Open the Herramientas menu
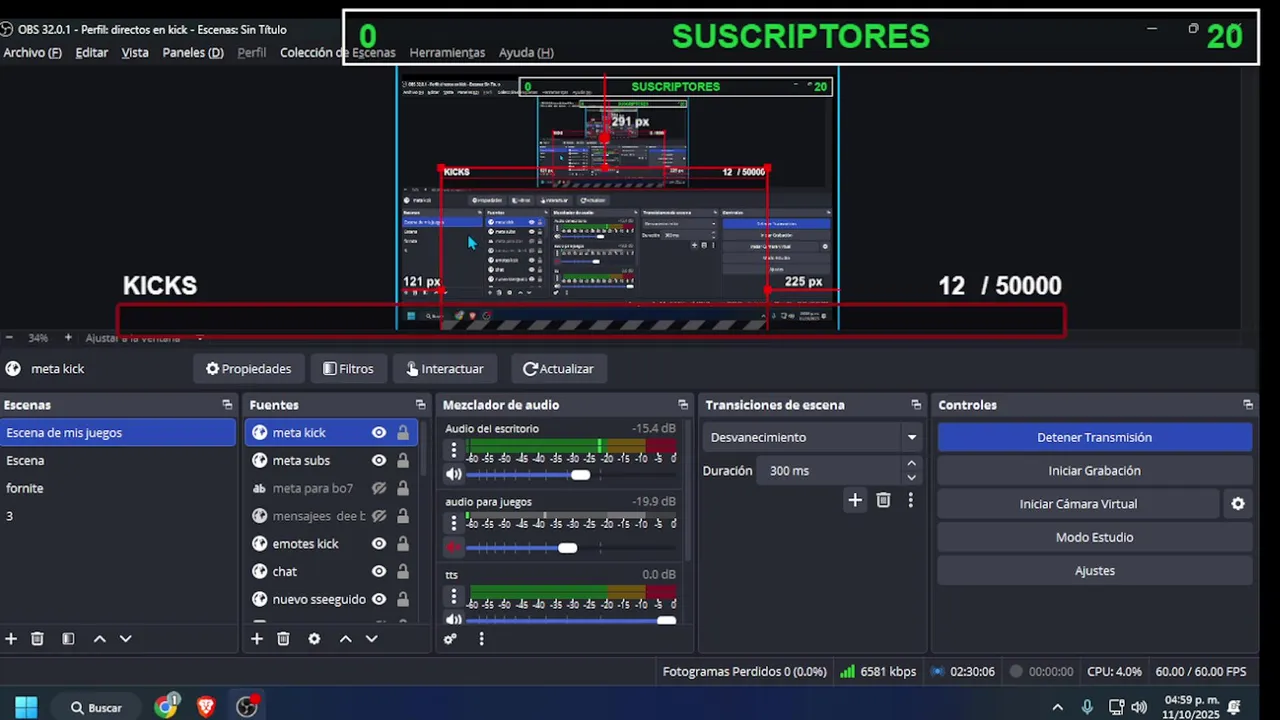The width and height of the screenshot is (1280, 720). (447, 52)
